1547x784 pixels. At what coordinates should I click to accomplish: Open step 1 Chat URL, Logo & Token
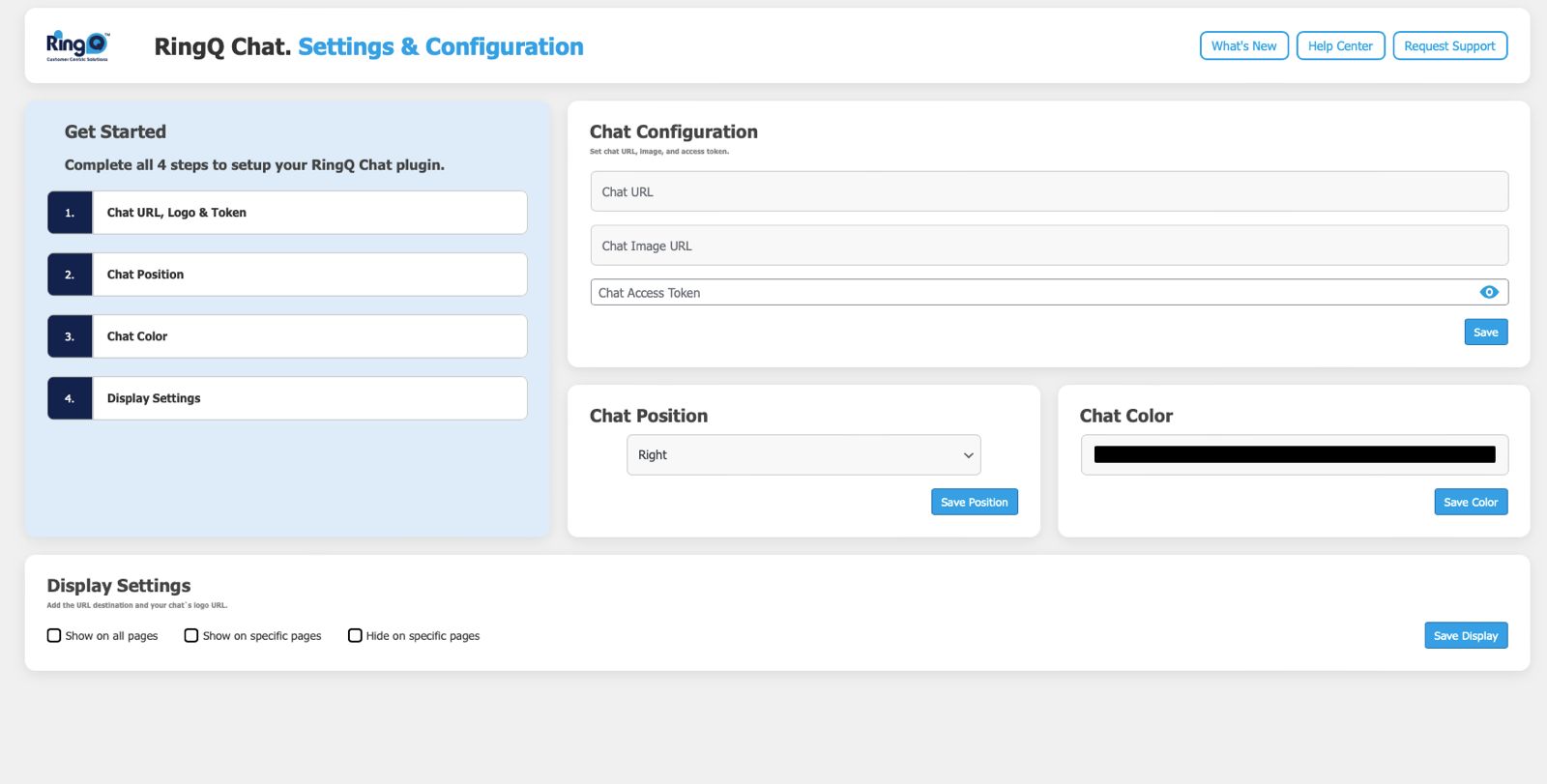point(287,213)
